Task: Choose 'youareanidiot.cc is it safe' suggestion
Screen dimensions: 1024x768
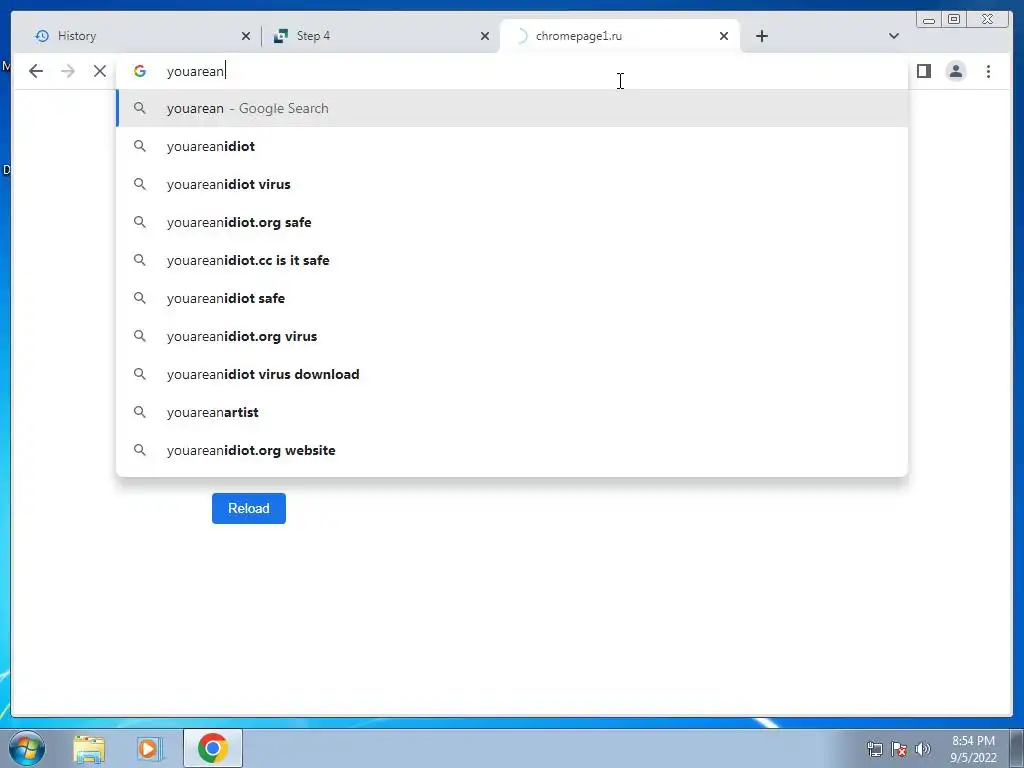Action: coord(512,260)
